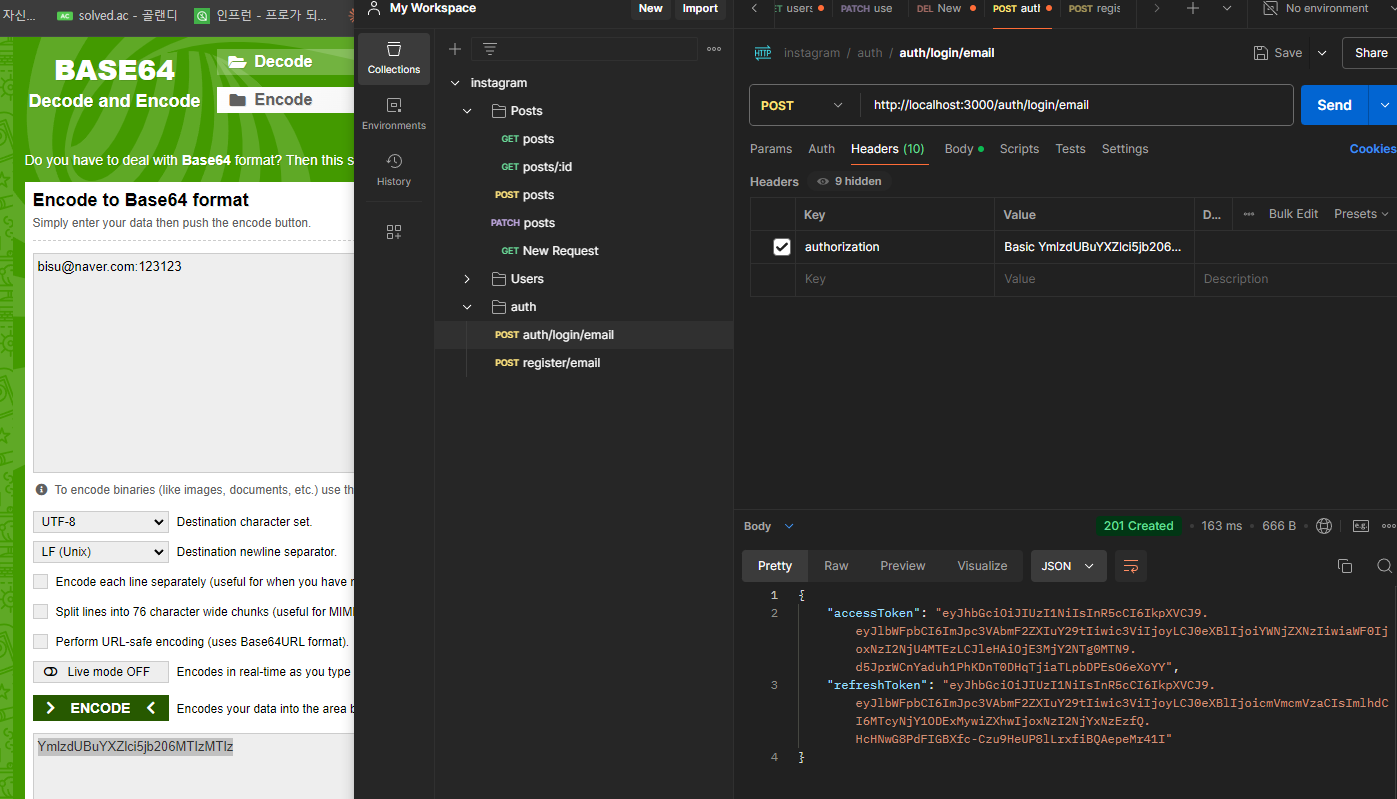Click the request URL input field
The width and height of the screenshot is (1397, 799).
click(x=1076, y=105)
